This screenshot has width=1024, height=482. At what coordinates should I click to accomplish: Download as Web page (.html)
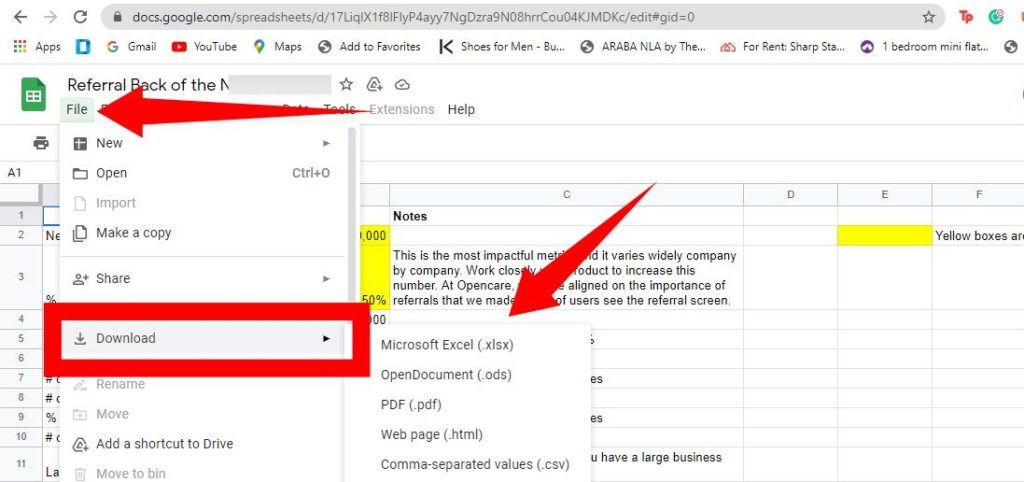(467, 434)
